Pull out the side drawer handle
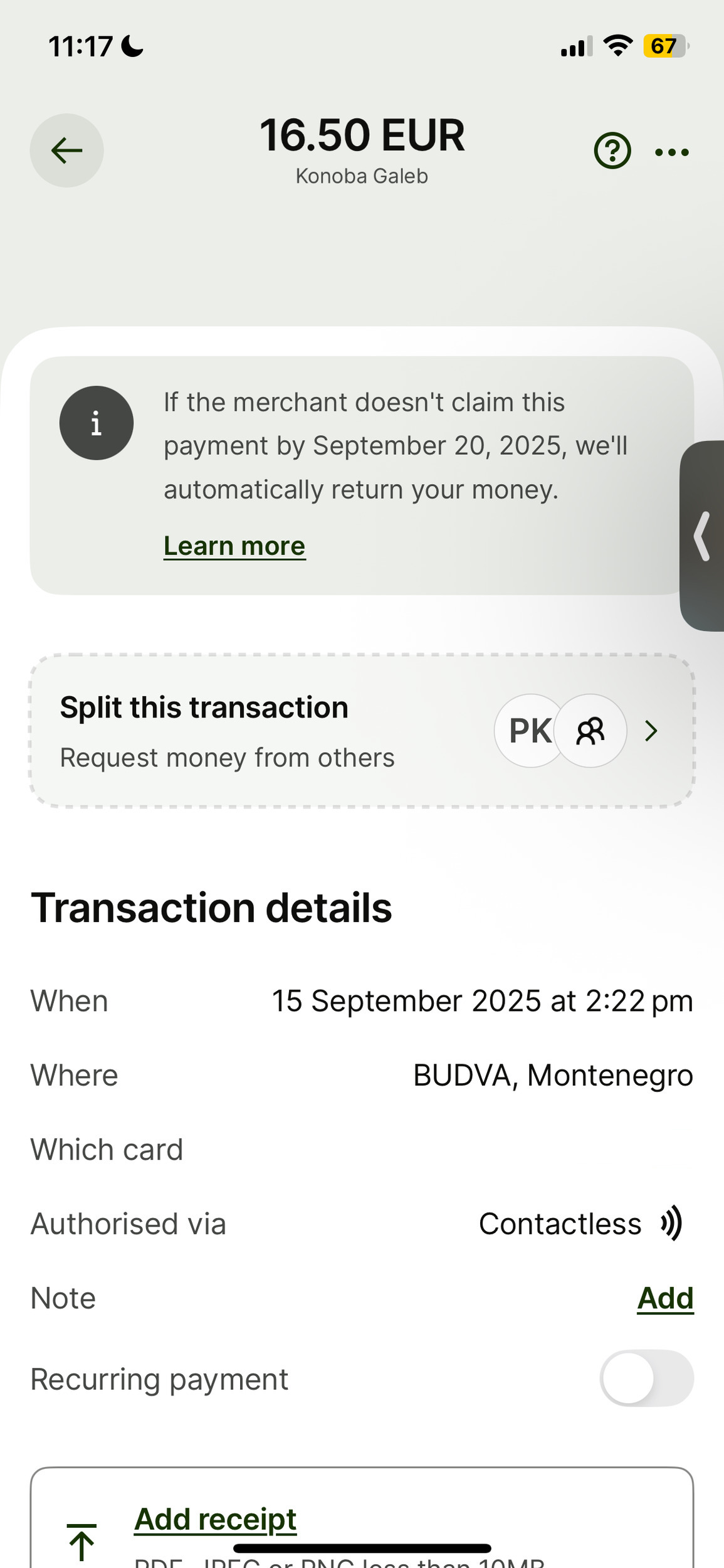Image resolution: width=724 pixels, height=1568 pixels. tap(702, 536)
